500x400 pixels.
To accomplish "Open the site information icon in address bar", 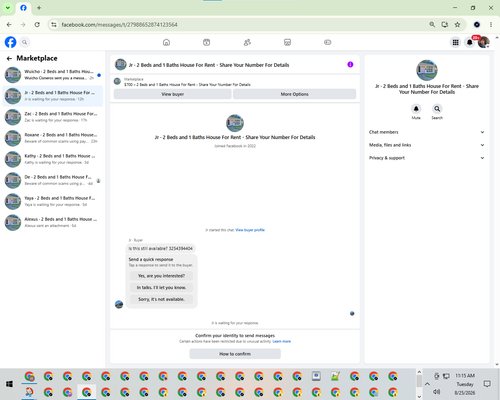I will click(54, 25).
